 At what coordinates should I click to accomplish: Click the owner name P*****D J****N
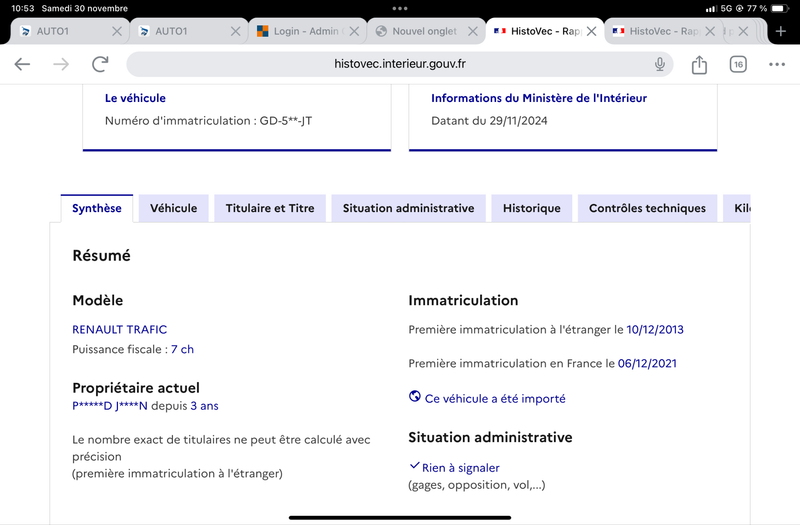point(110,406)
